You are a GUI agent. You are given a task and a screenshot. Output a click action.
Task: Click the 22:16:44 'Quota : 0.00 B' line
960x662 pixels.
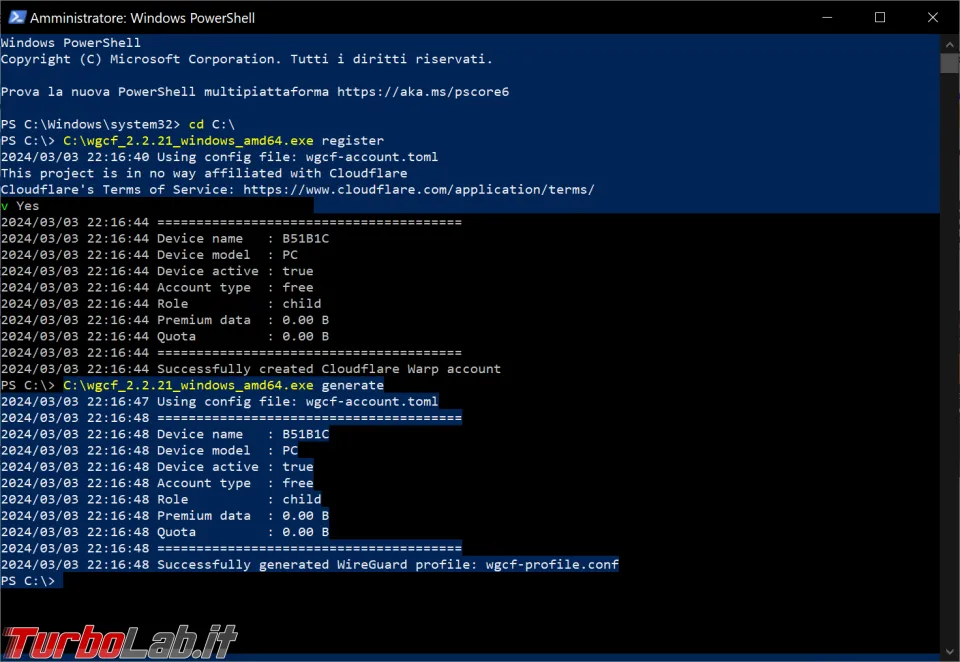(x=165, y=336)
